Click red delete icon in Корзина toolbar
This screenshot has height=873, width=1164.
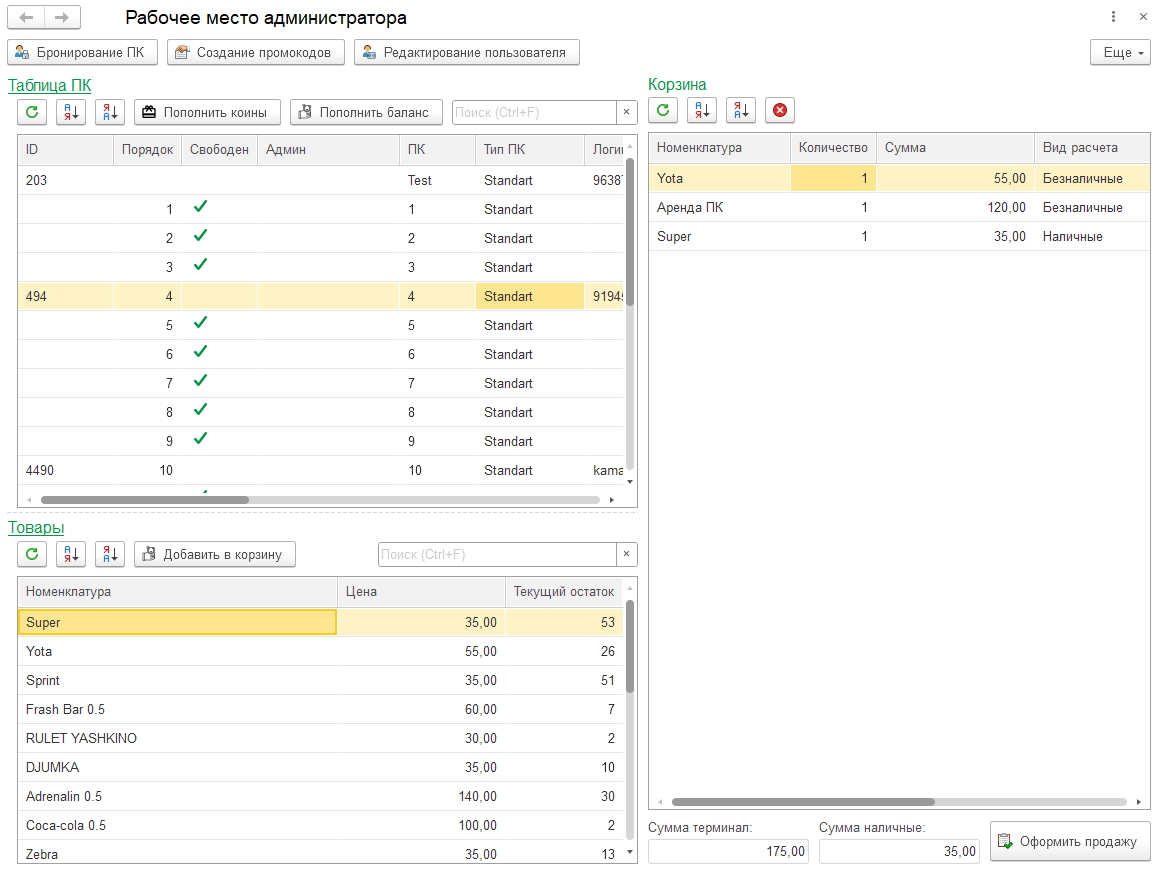(780, 110)
